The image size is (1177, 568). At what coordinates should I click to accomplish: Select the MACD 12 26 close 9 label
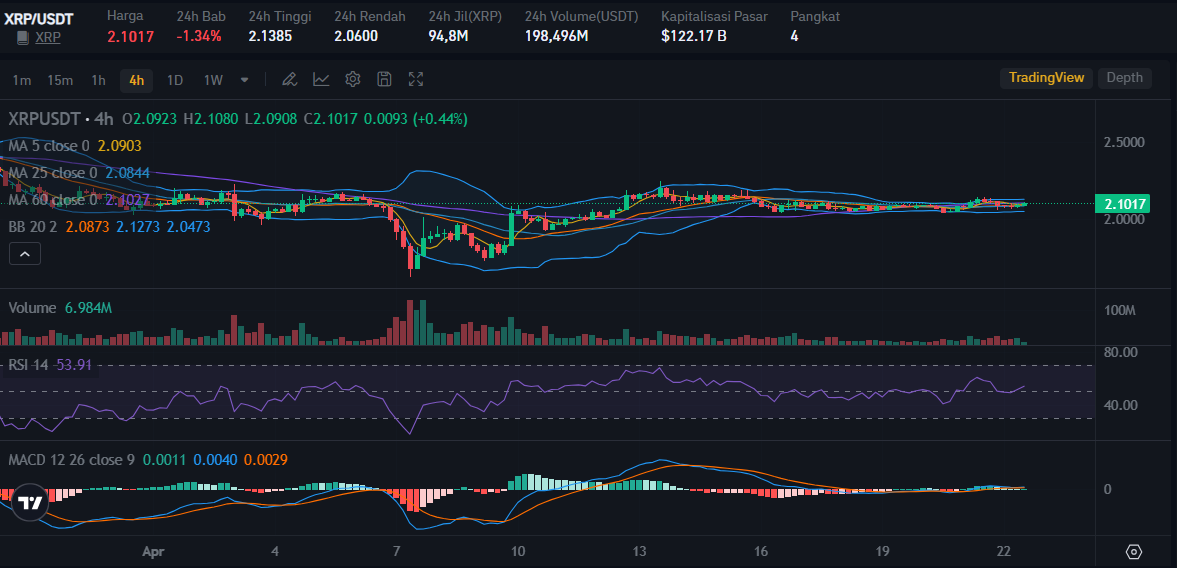(71, 459)
